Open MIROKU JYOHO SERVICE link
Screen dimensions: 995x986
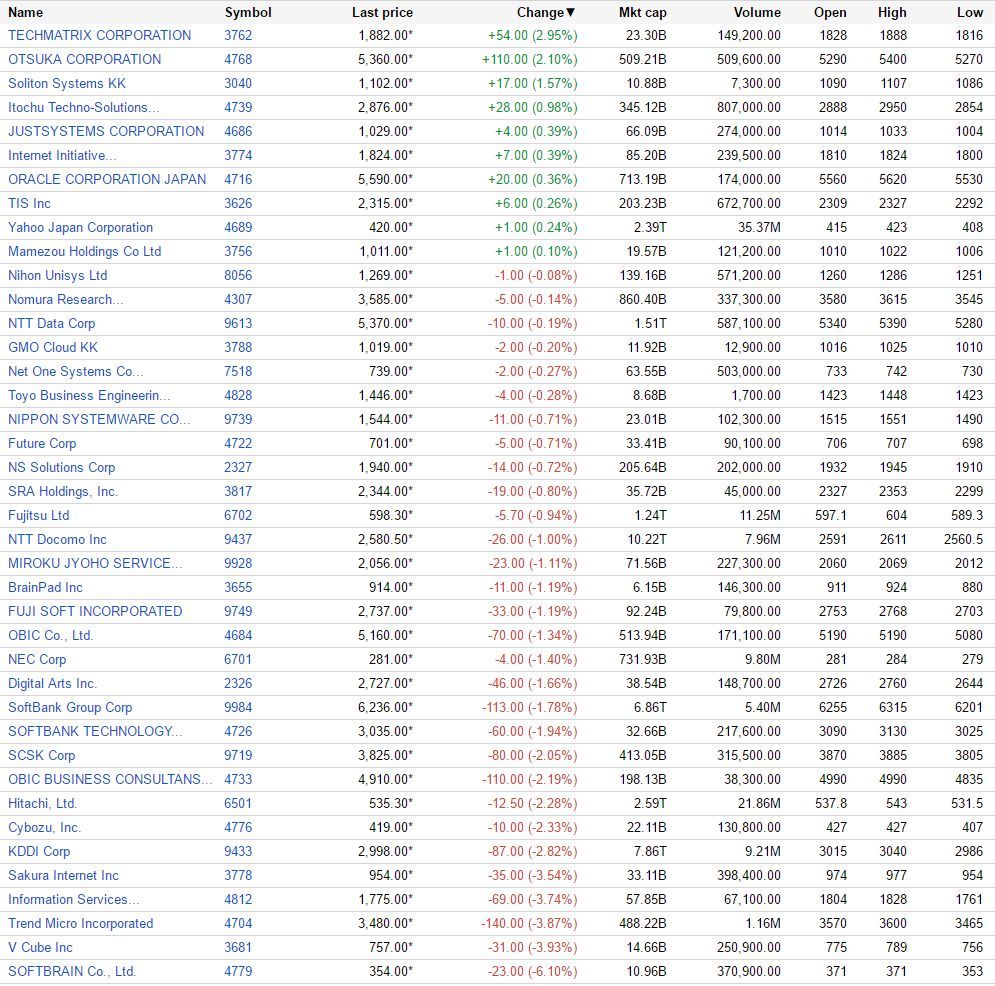click(x=95, y=564)
